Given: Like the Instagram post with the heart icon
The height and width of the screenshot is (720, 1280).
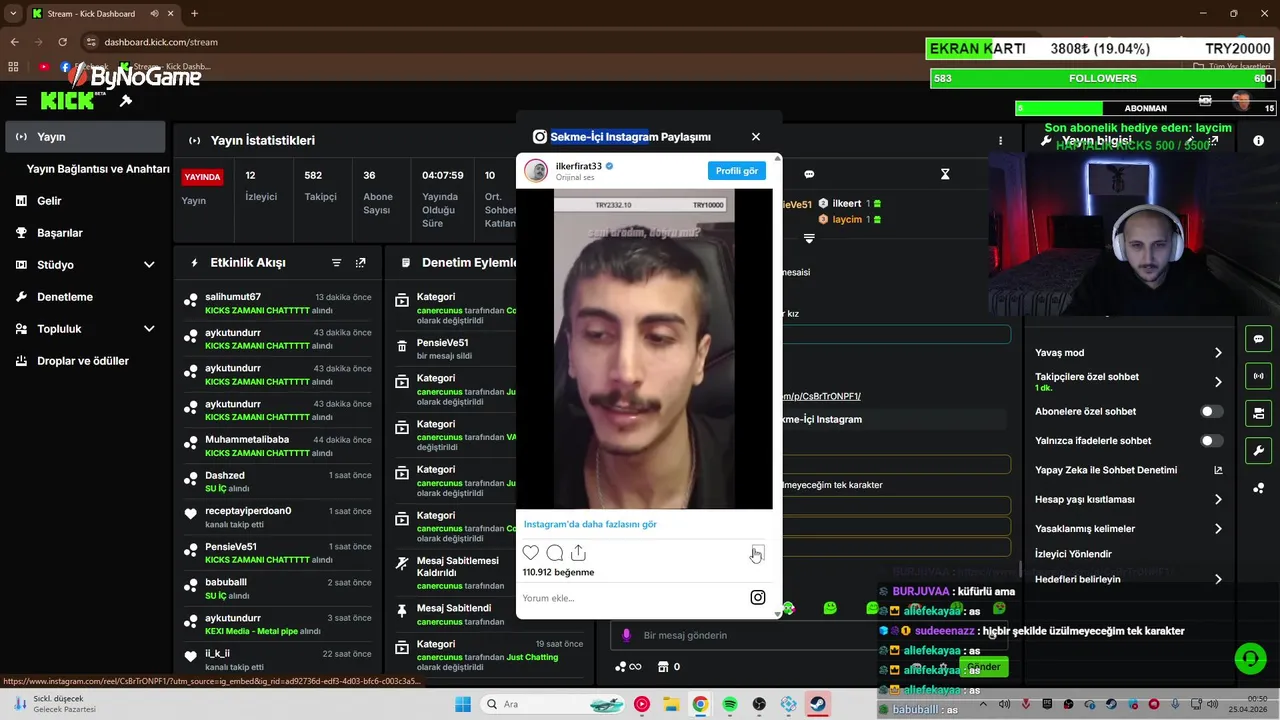Looking at the screenshot, I should pyautogui.click(x=531, y=553).
